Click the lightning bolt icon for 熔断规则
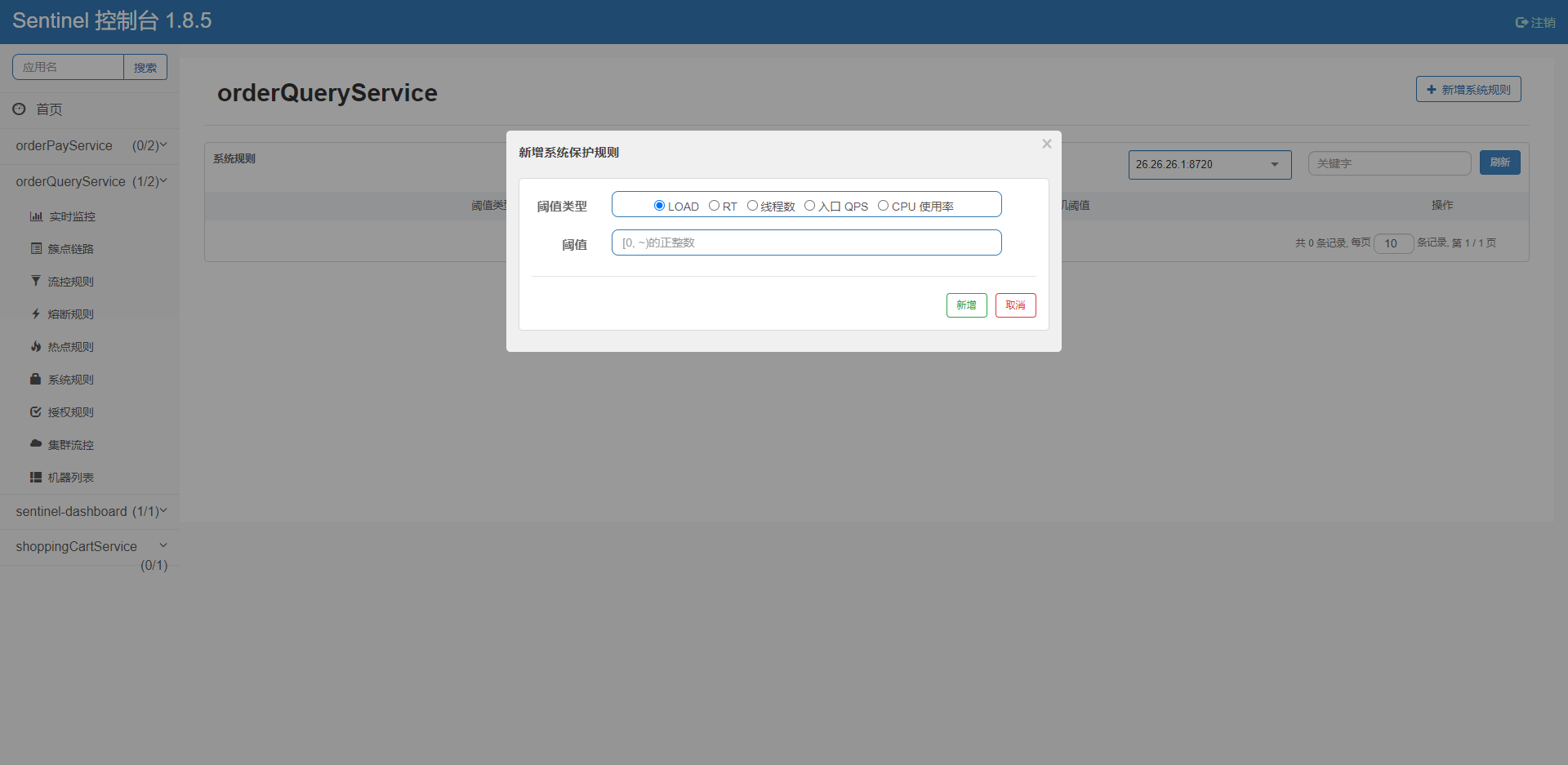Image resolution: width=1568 pixels, height=765 pixels. [x=36, y=314]
